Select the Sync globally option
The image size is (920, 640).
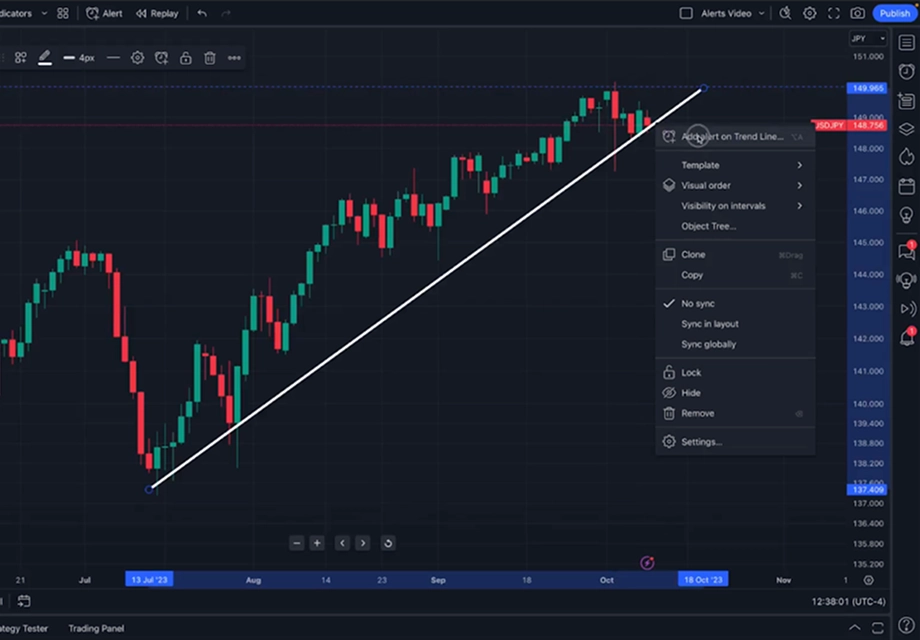(735, 344)
